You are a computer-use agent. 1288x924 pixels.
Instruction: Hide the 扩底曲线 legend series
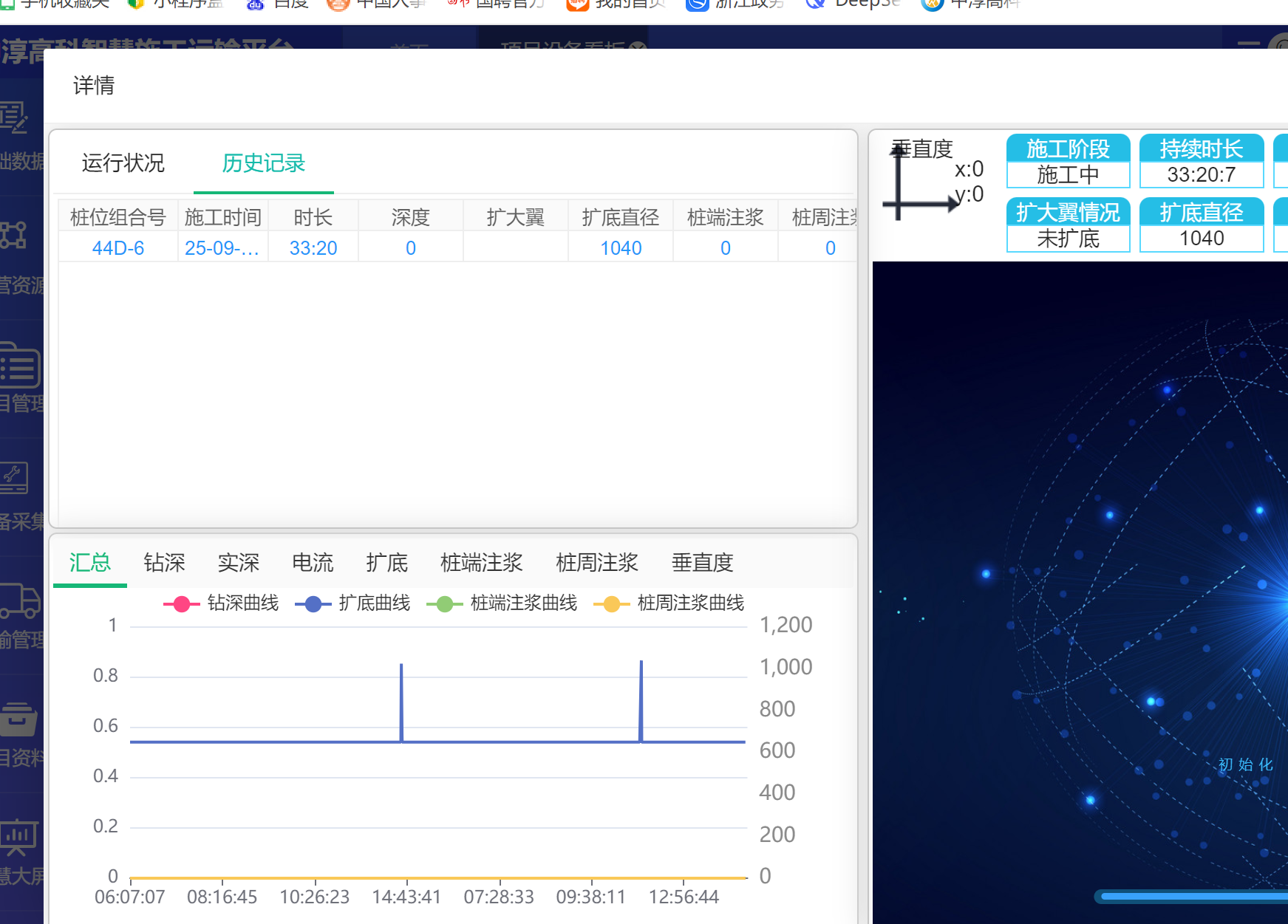tap(352, 603)
